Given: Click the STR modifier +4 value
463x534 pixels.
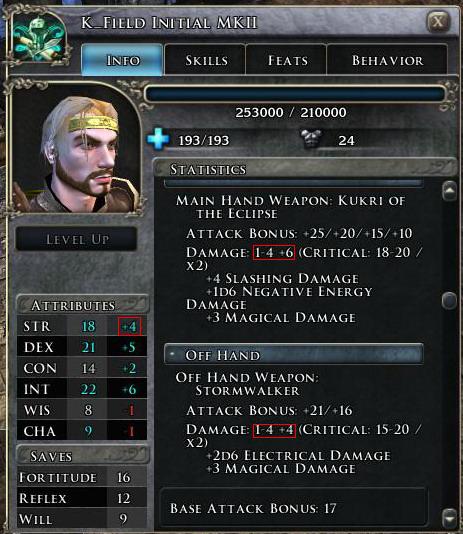Looking at the screenshot, I should 129,326.
